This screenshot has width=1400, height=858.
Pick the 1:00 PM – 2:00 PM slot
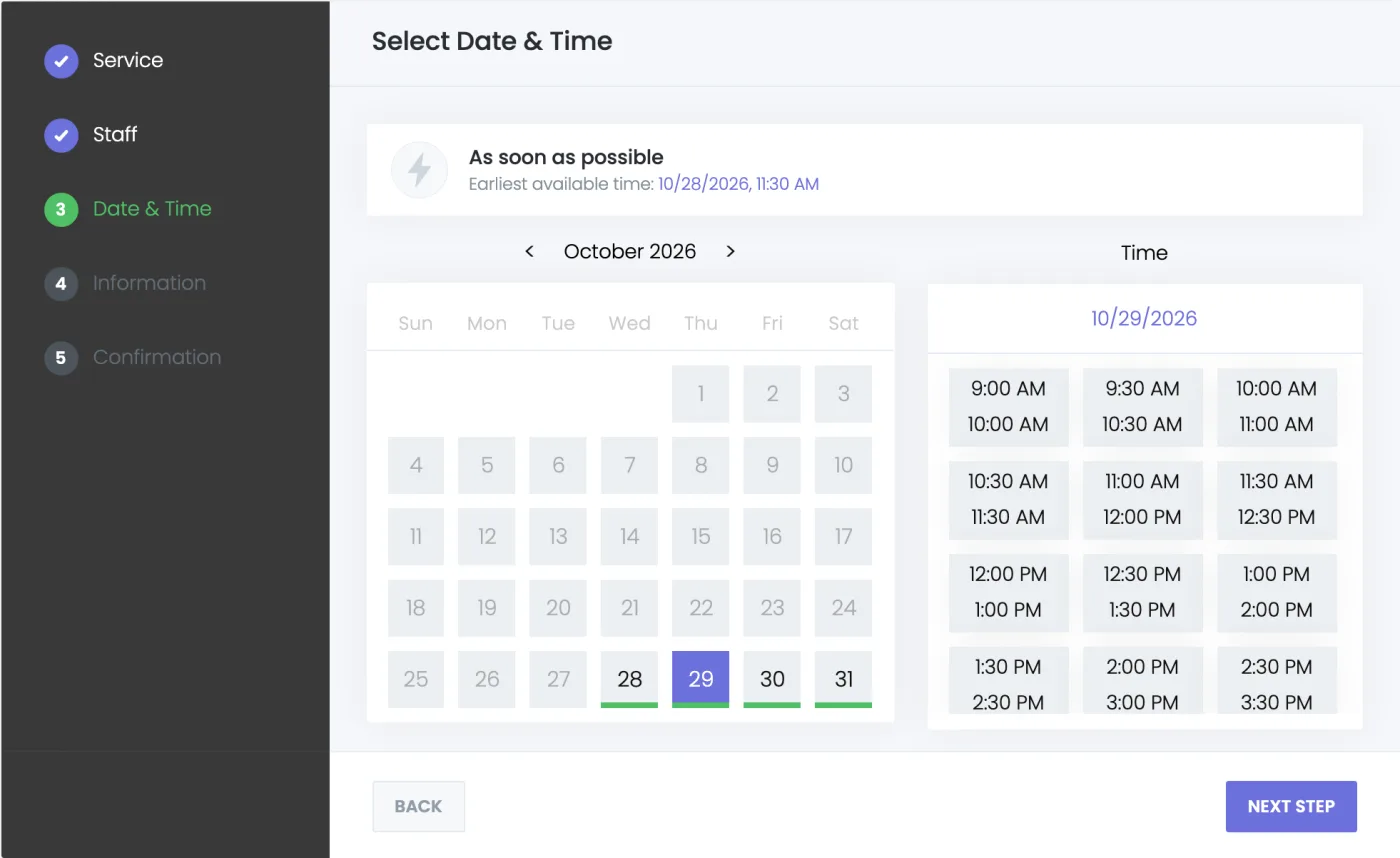(1276, 593)
